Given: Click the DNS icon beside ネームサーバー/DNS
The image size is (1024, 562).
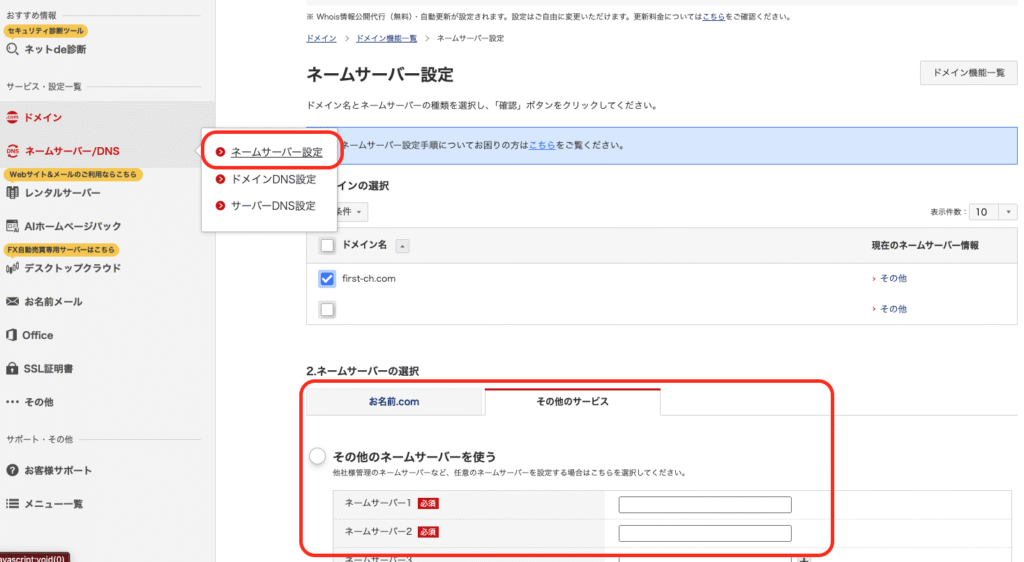Looking at the screenshot, I should 13,152.
